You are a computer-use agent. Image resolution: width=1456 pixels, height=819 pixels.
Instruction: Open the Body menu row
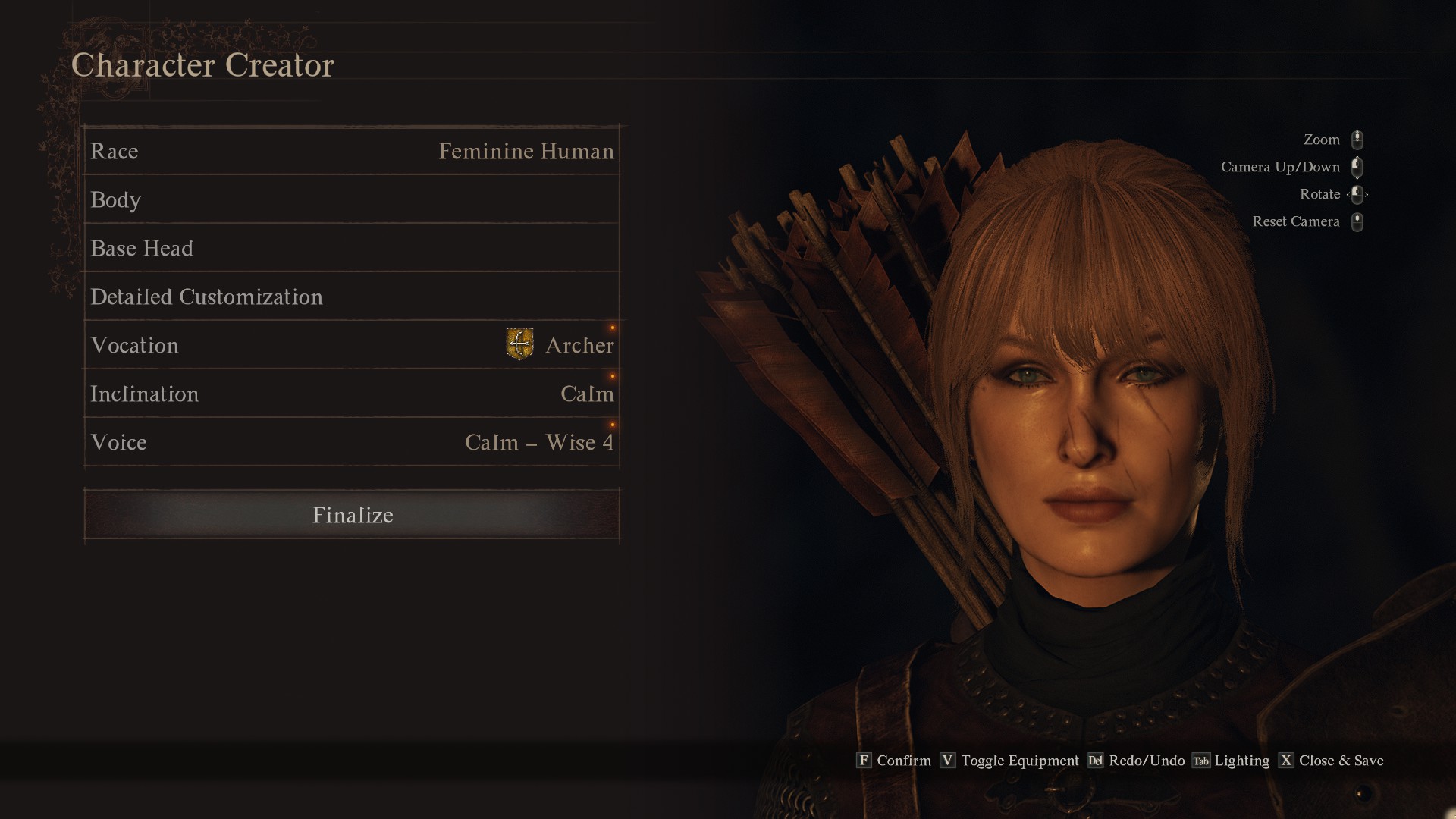[x=352, y=199]
